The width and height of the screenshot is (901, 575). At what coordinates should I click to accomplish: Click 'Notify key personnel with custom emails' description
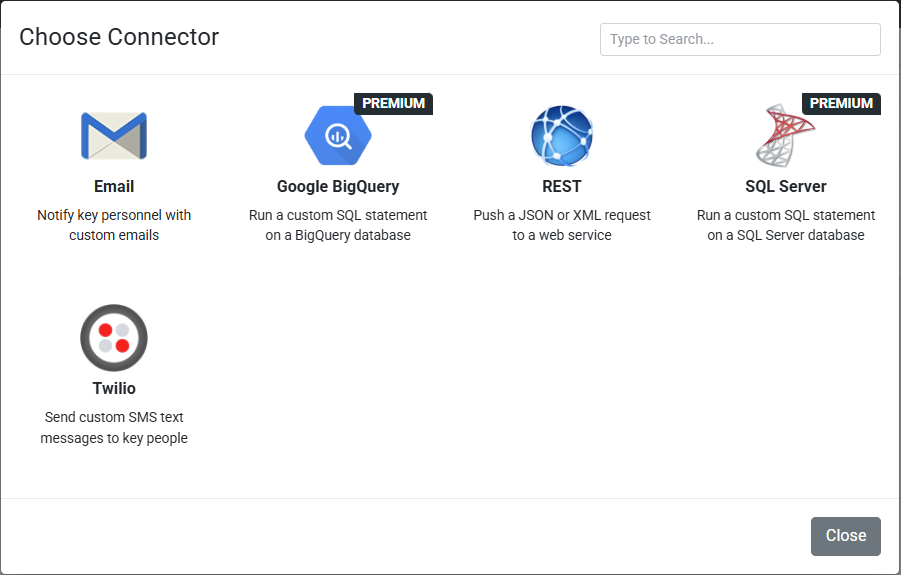tap(114, 225)
